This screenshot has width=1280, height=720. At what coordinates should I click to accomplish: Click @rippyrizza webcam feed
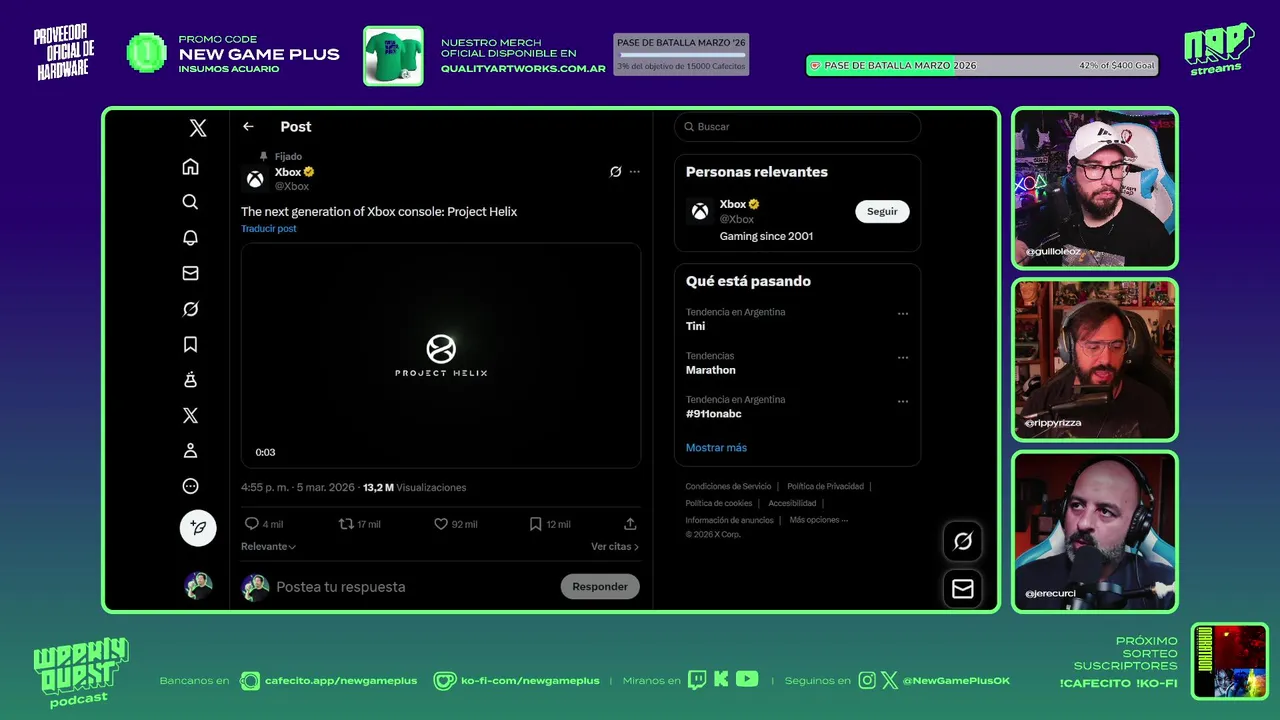(1095, 360)
